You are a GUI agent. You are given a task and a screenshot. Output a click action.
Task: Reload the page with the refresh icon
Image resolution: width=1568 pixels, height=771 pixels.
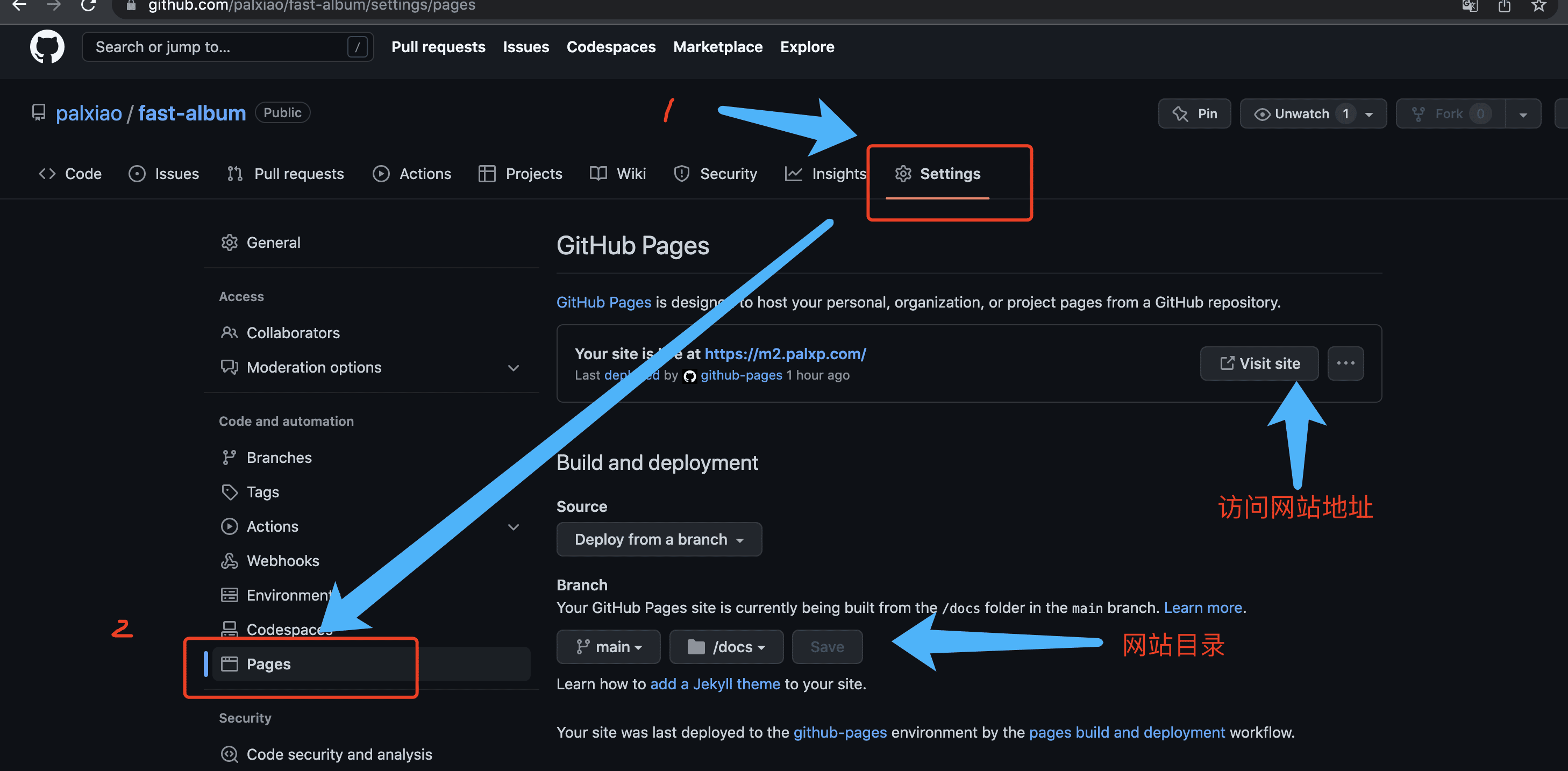point(88,5)
